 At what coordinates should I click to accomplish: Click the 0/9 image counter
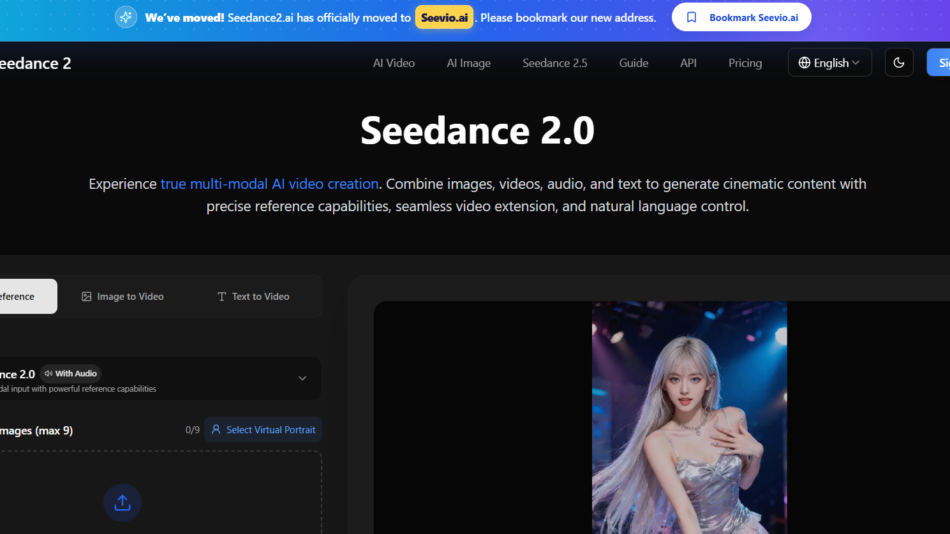(x=192, y=430)
